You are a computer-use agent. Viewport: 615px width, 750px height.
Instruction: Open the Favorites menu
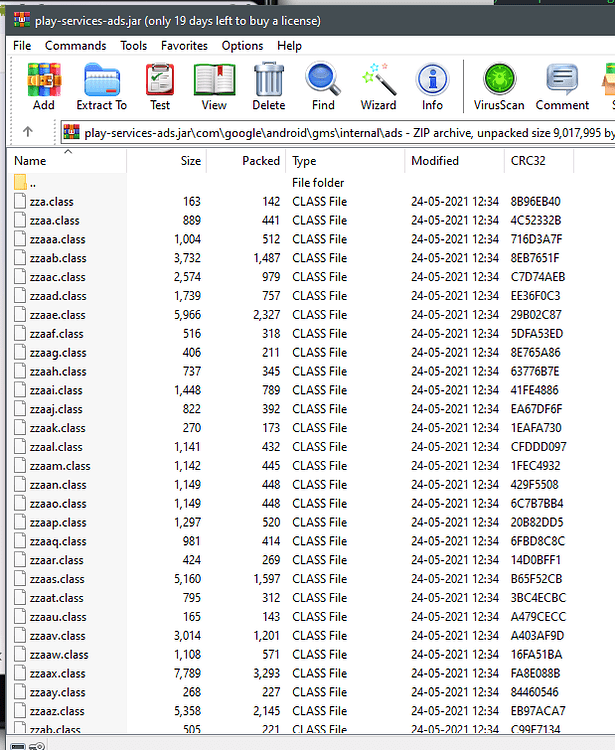(x=184, y=46)
